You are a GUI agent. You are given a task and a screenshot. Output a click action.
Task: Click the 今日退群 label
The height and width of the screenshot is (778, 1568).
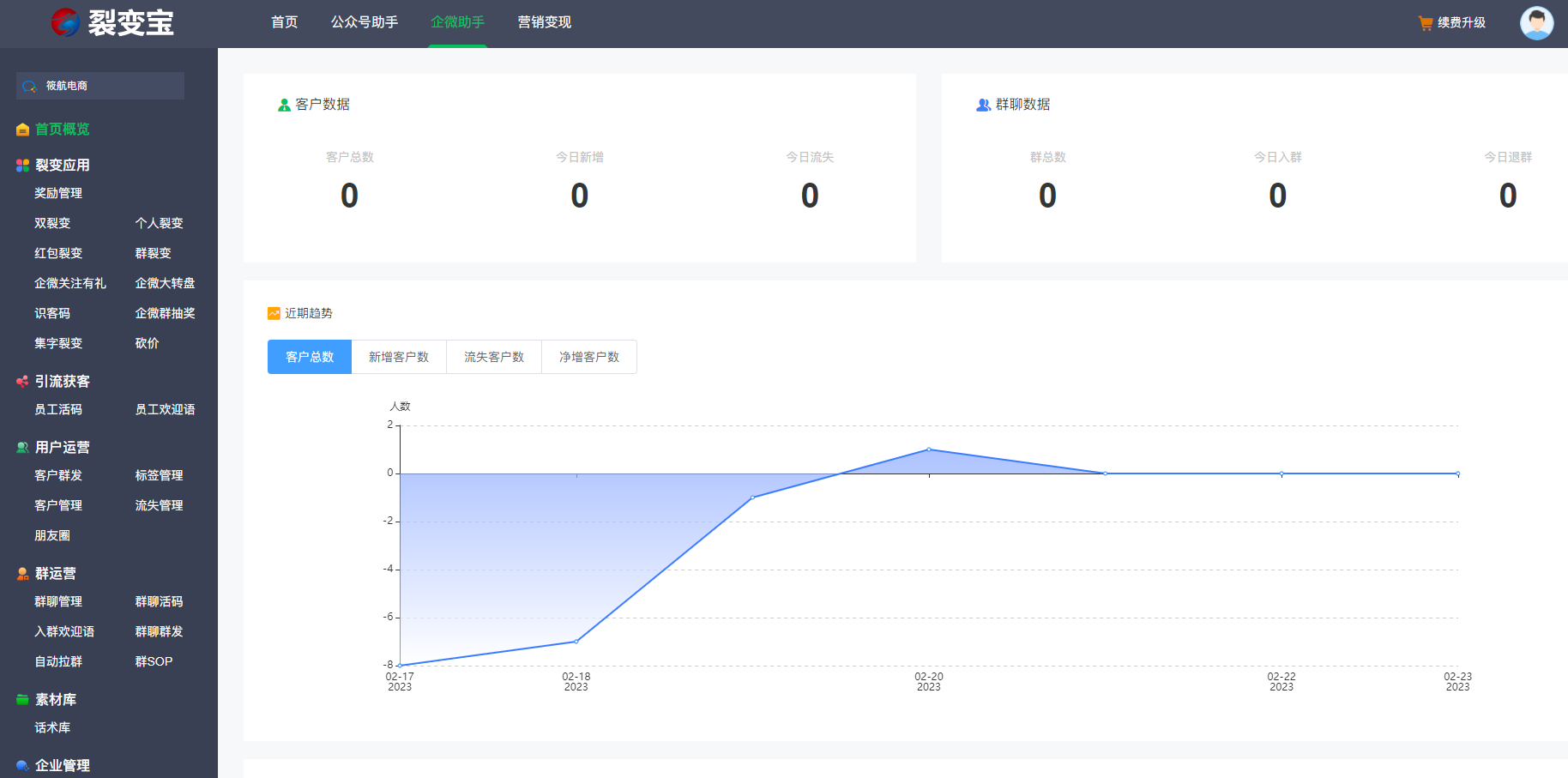pos(1508,158)
